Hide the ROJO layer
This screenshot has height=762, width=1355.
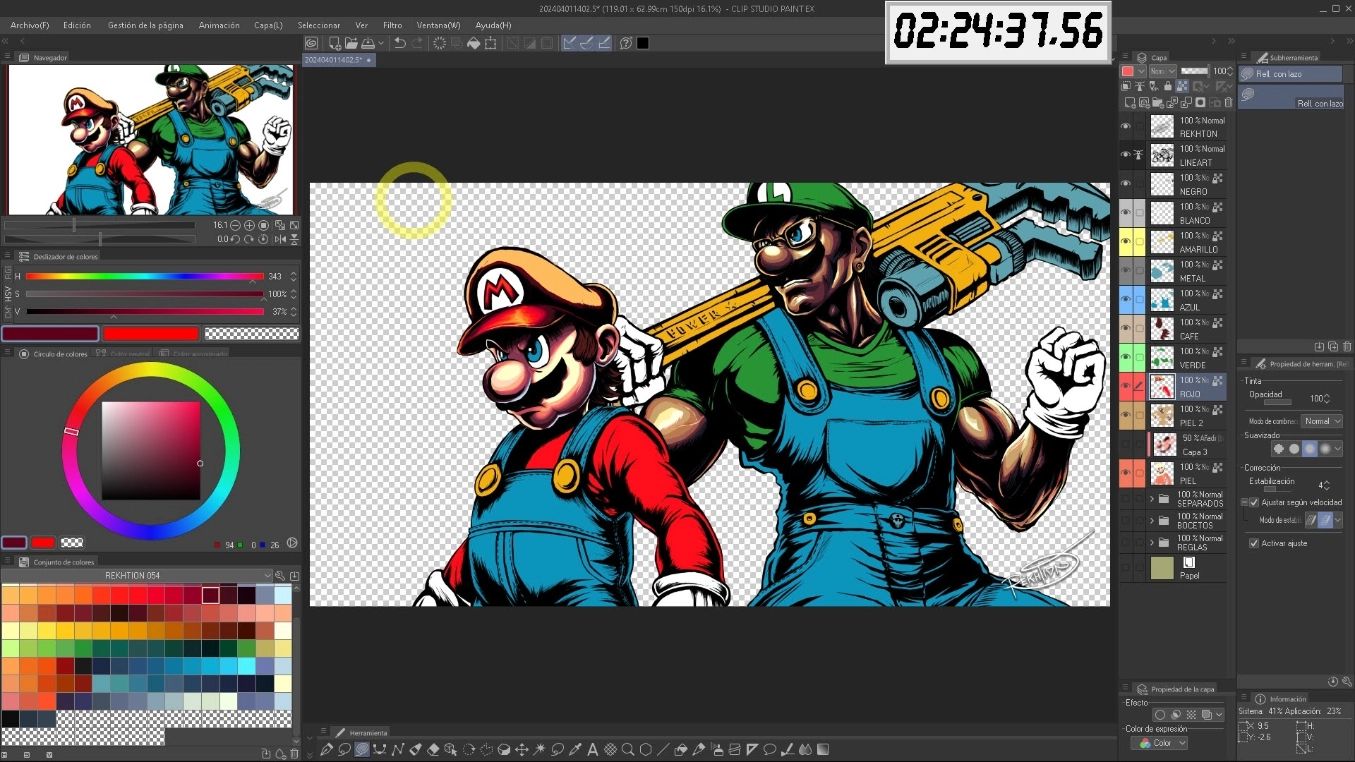tap(1125, 387)
